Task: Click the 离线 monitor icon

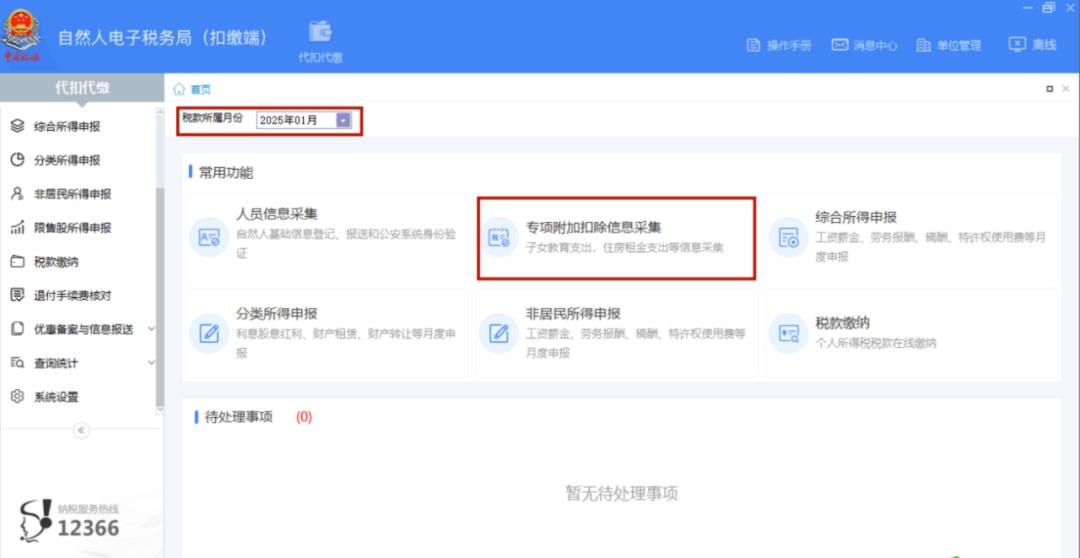Action: pos(1017,45)
